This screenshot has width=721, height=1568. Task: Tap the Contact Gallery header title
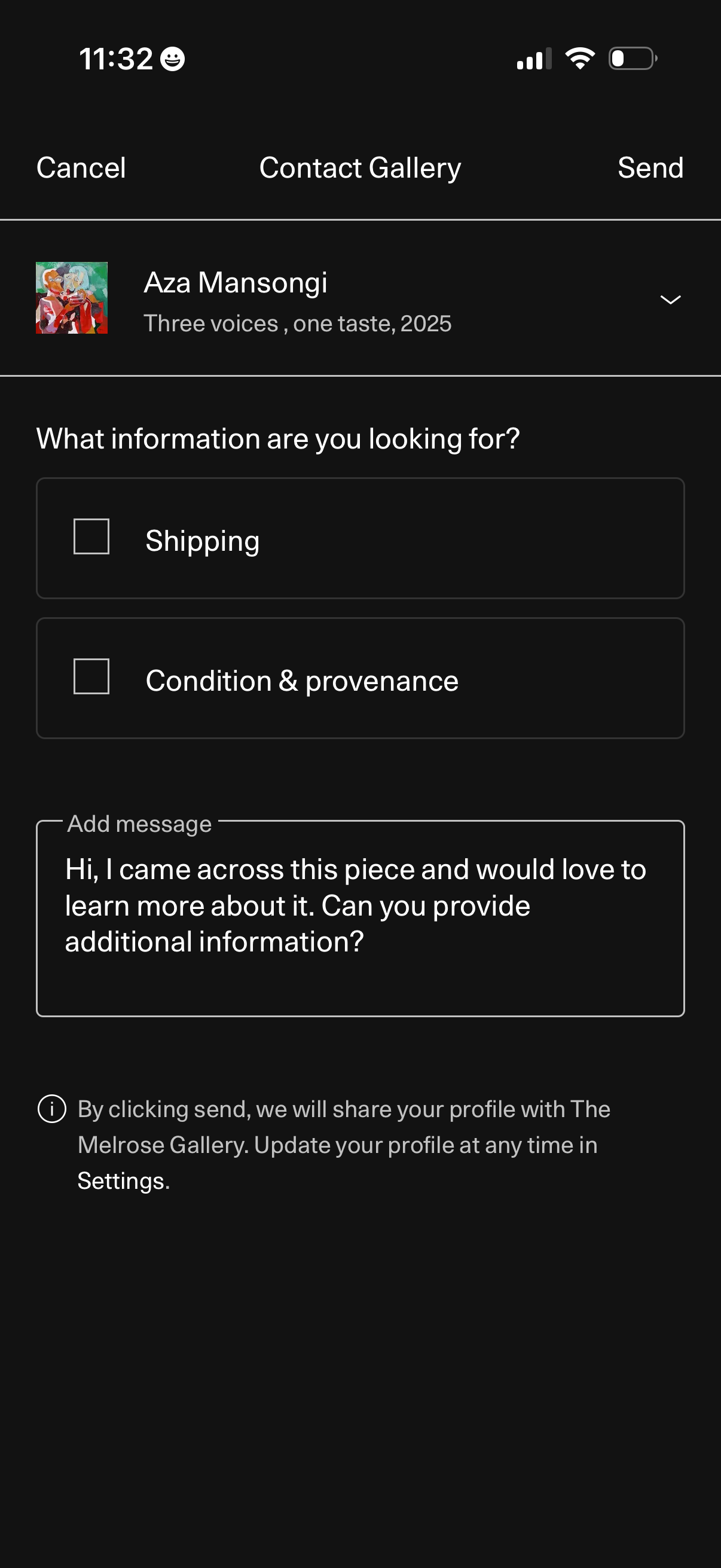(x=360, y=168)
